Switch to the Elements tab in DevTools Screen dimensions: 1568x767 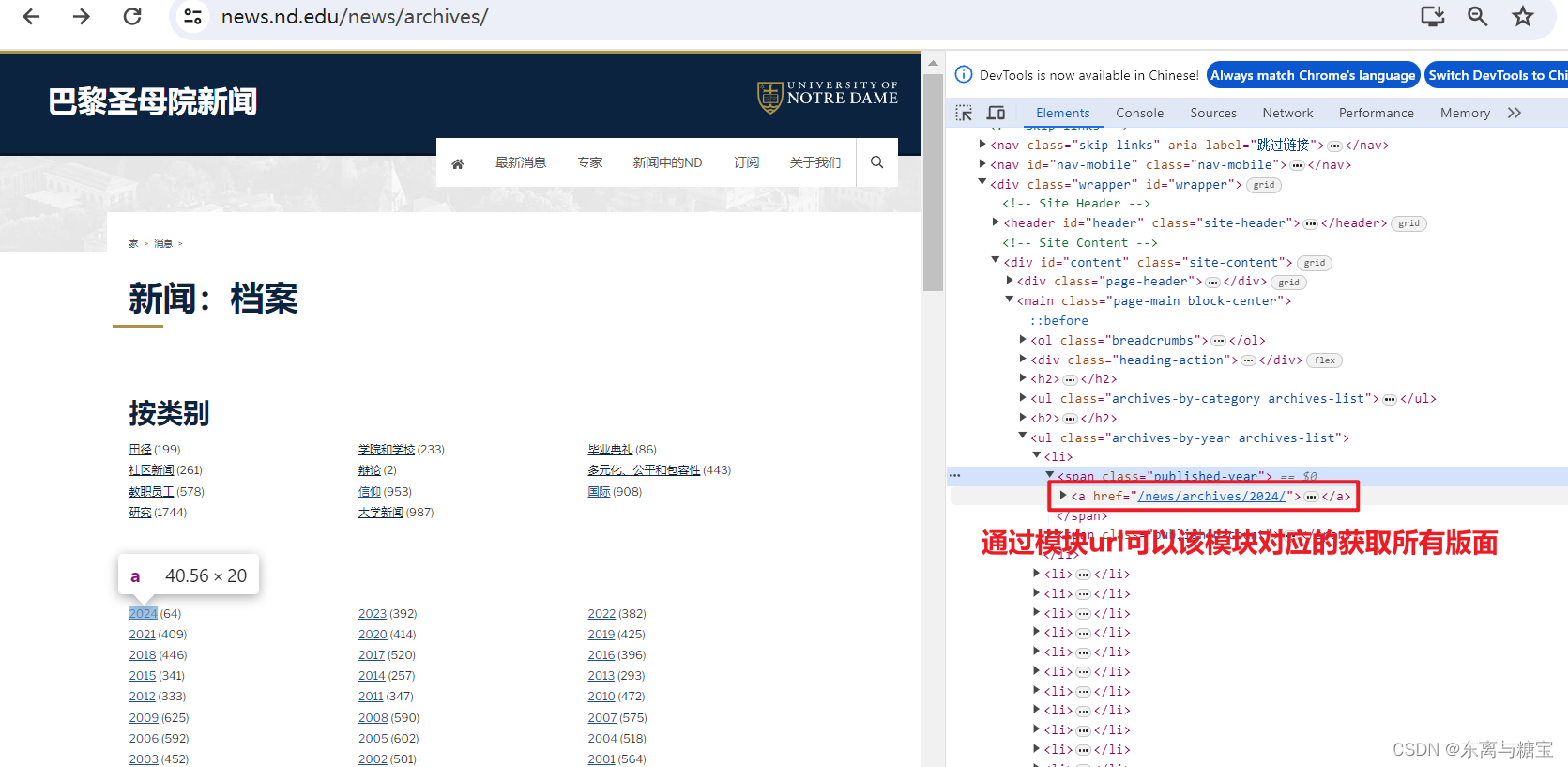pos(1062,113)
